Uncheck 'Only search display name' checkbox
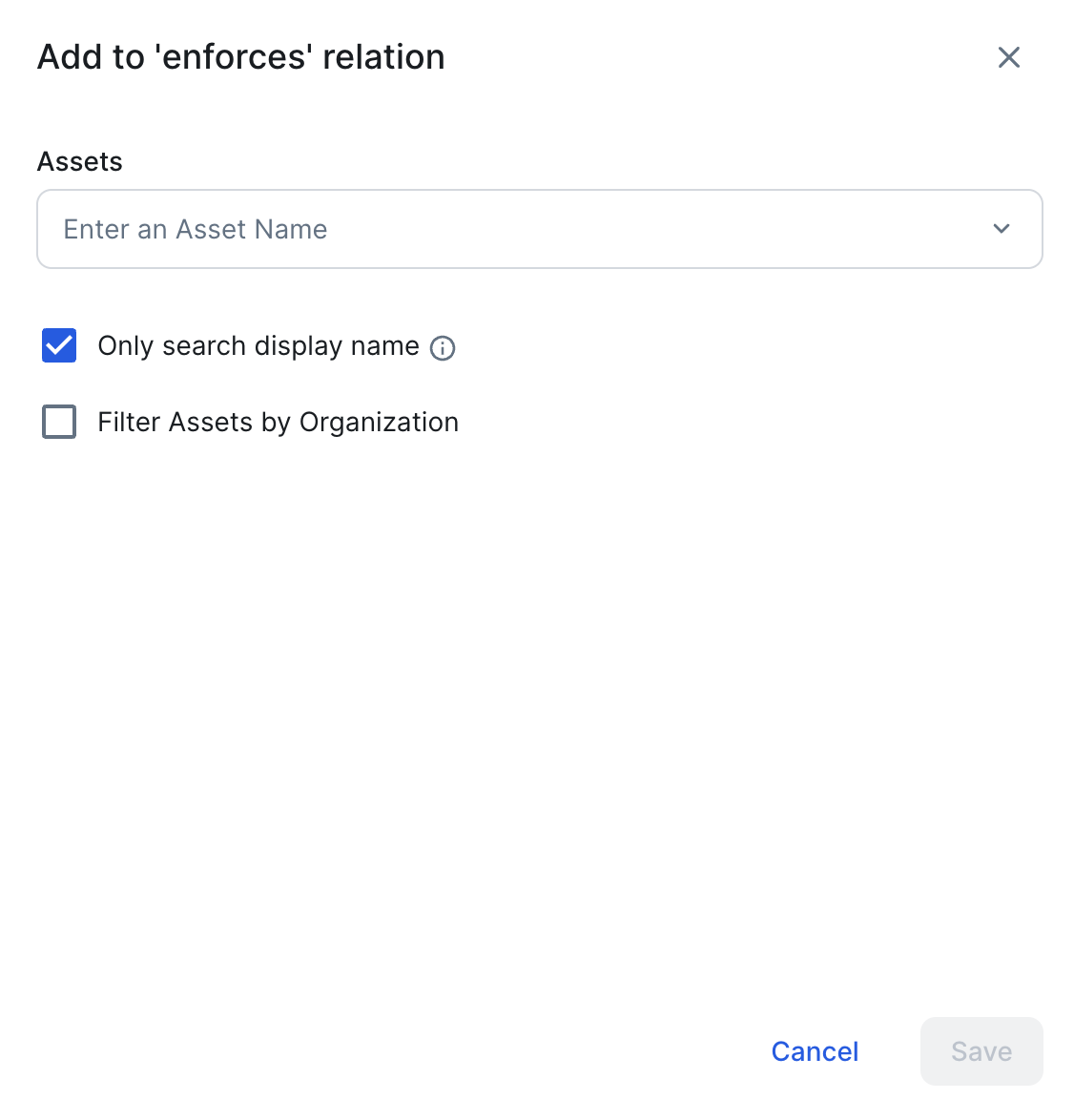The image size is (1074, 1120). pyautogui.click(x=59, y=345)
